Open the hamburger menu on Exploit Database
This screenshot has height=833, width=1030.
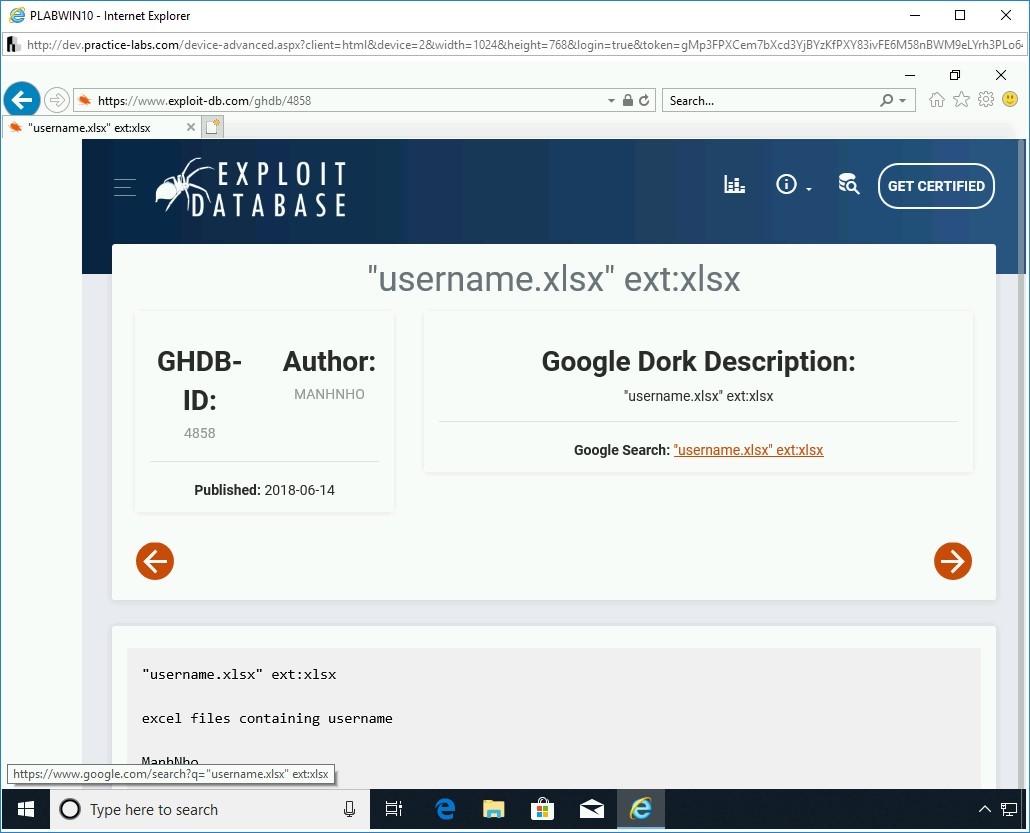click(124, 186)
